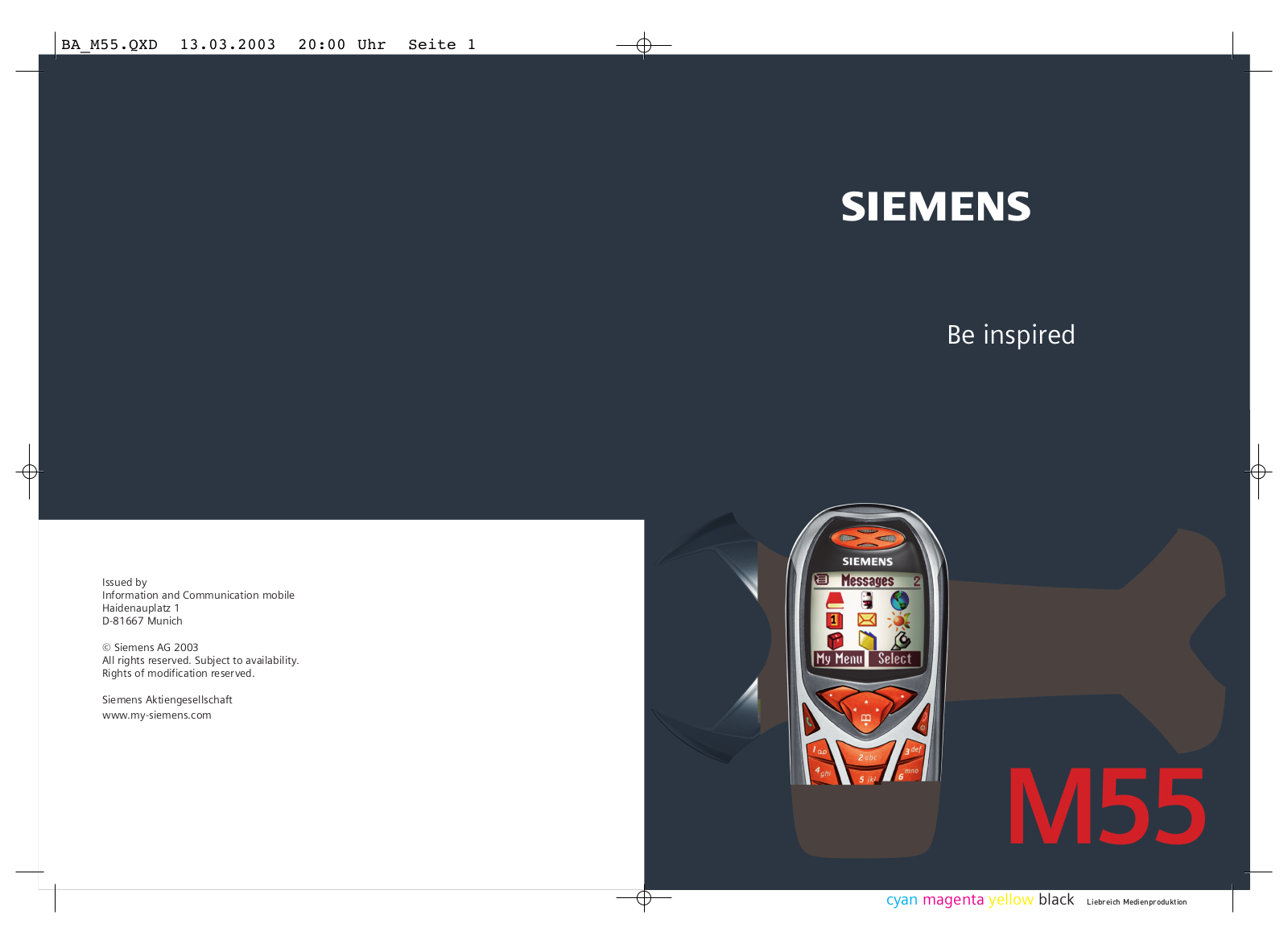Click the 'cyan' color label
The image size is (1288, 944).
pos(902,900)
